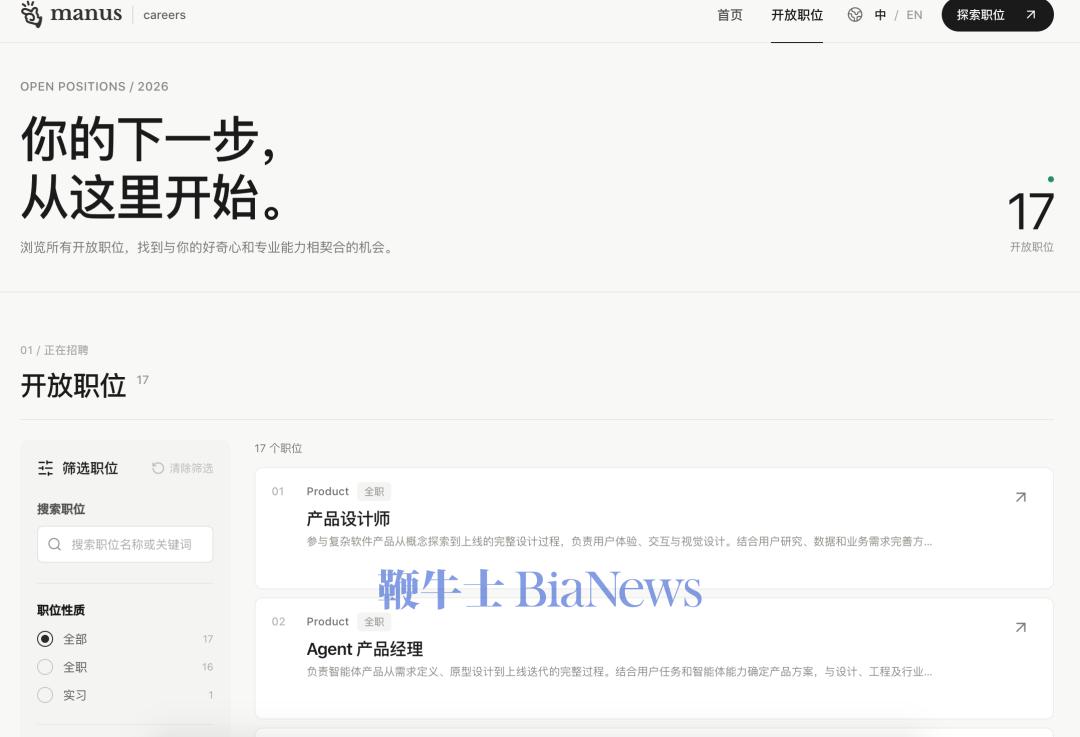This screenshot has width=1080, height=737.
Task: Click the OPEN POSITIONS / 2026 text
Action: coord(94,87)
